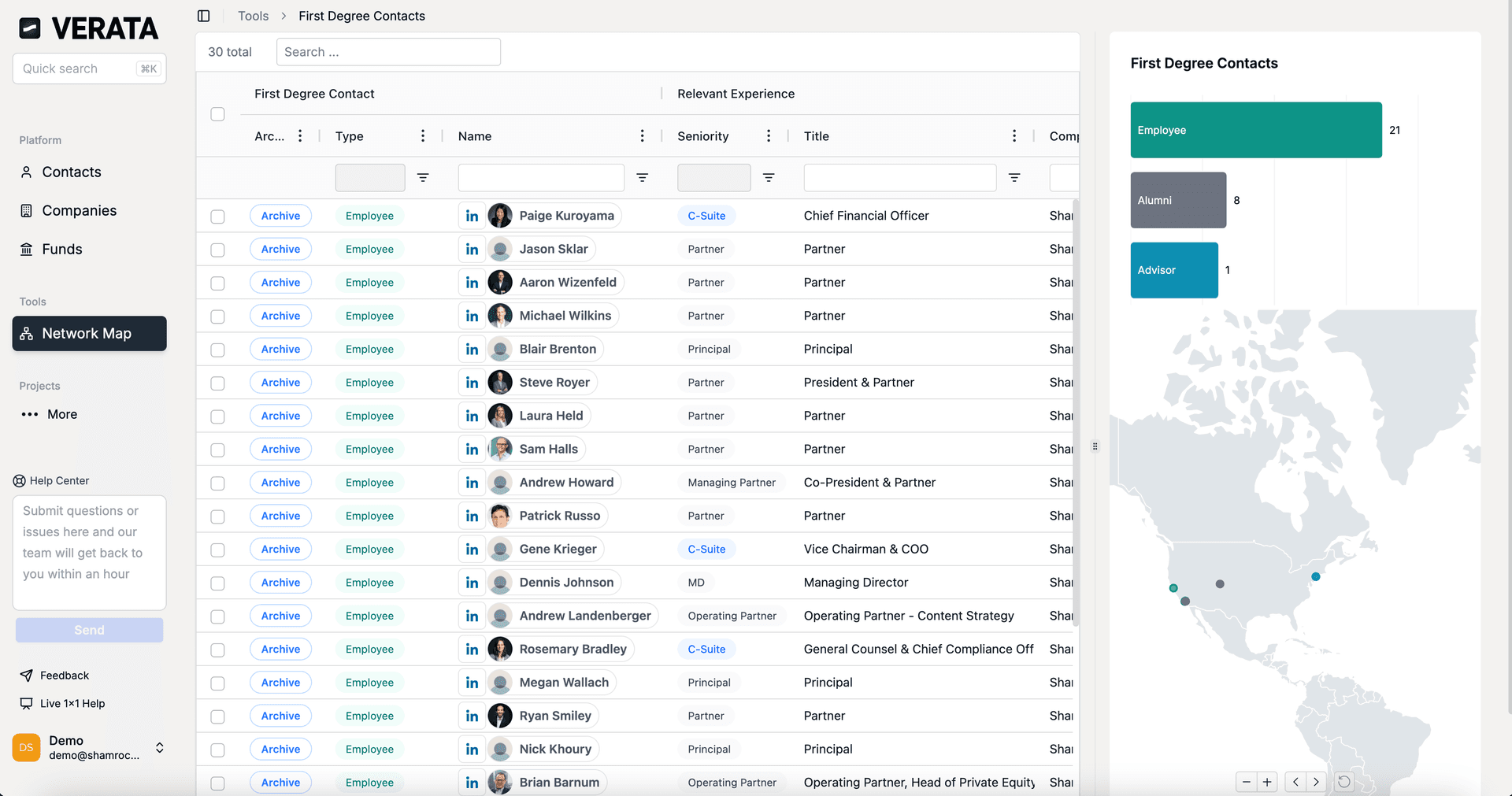Select all rows with header checkbox

coord(218,114)
